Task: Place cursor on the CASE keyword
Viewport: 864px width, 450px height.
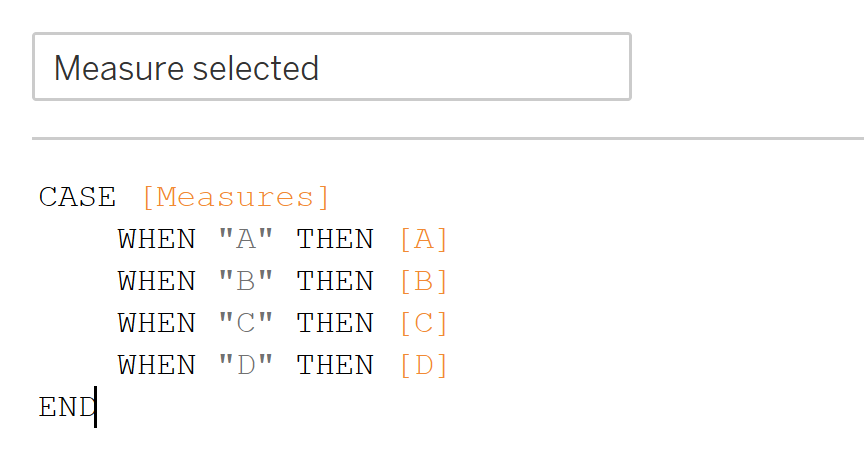Action: 77,197
